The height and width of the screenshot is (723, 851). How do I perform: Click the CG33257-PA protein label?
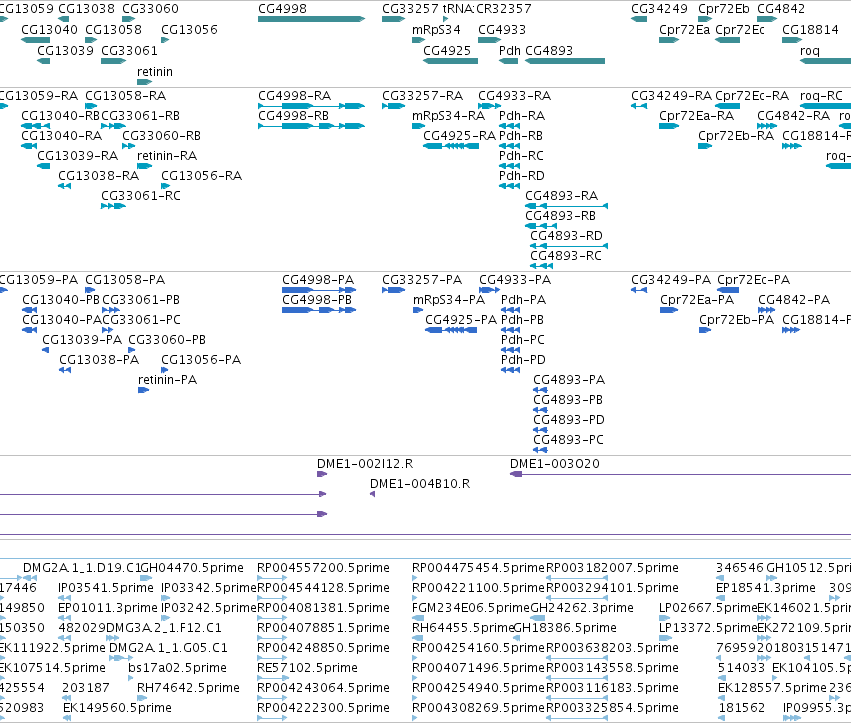[x=422, y=280]
